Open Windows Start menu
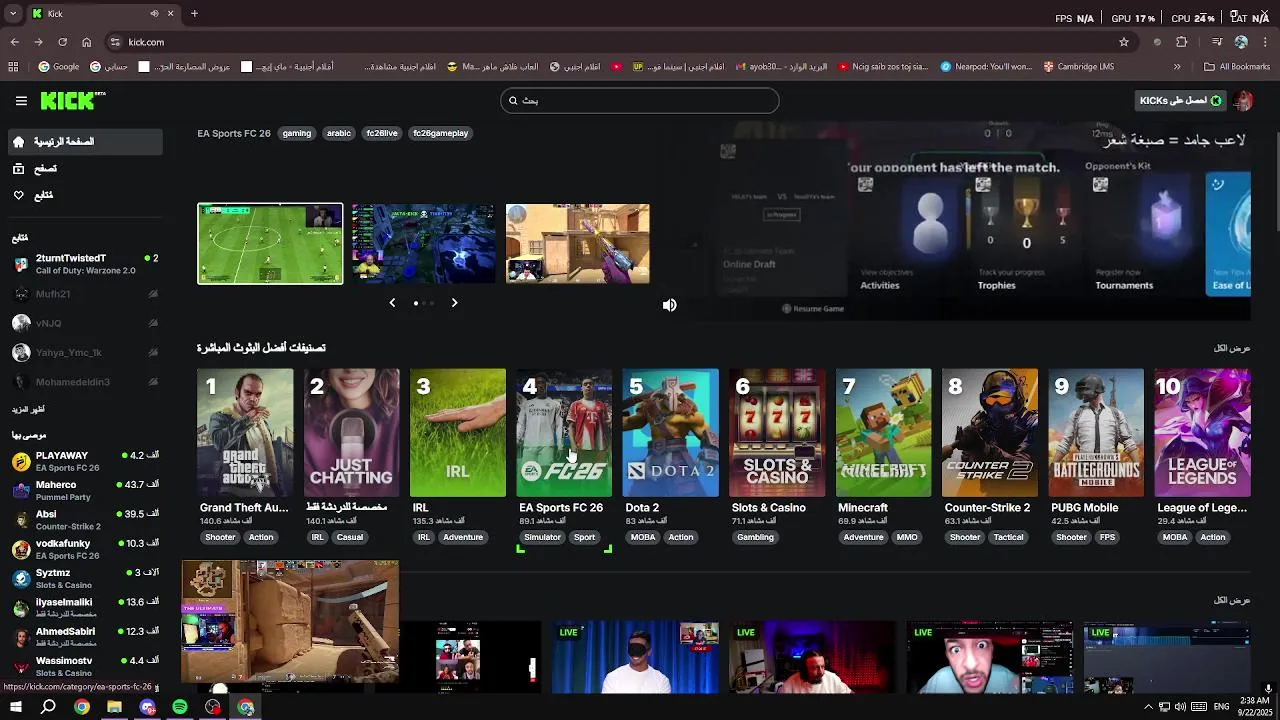 15,707
